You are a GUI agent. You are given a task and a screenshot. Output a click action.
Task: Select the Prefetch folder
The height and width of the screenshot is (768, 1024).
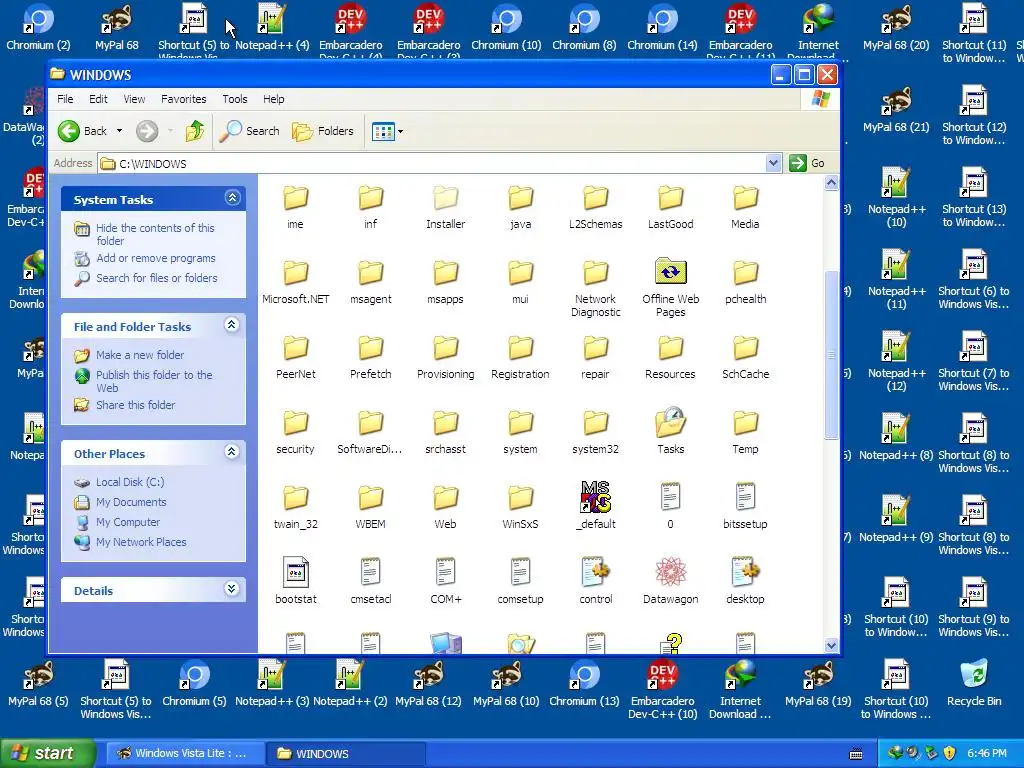pos(370,358)
